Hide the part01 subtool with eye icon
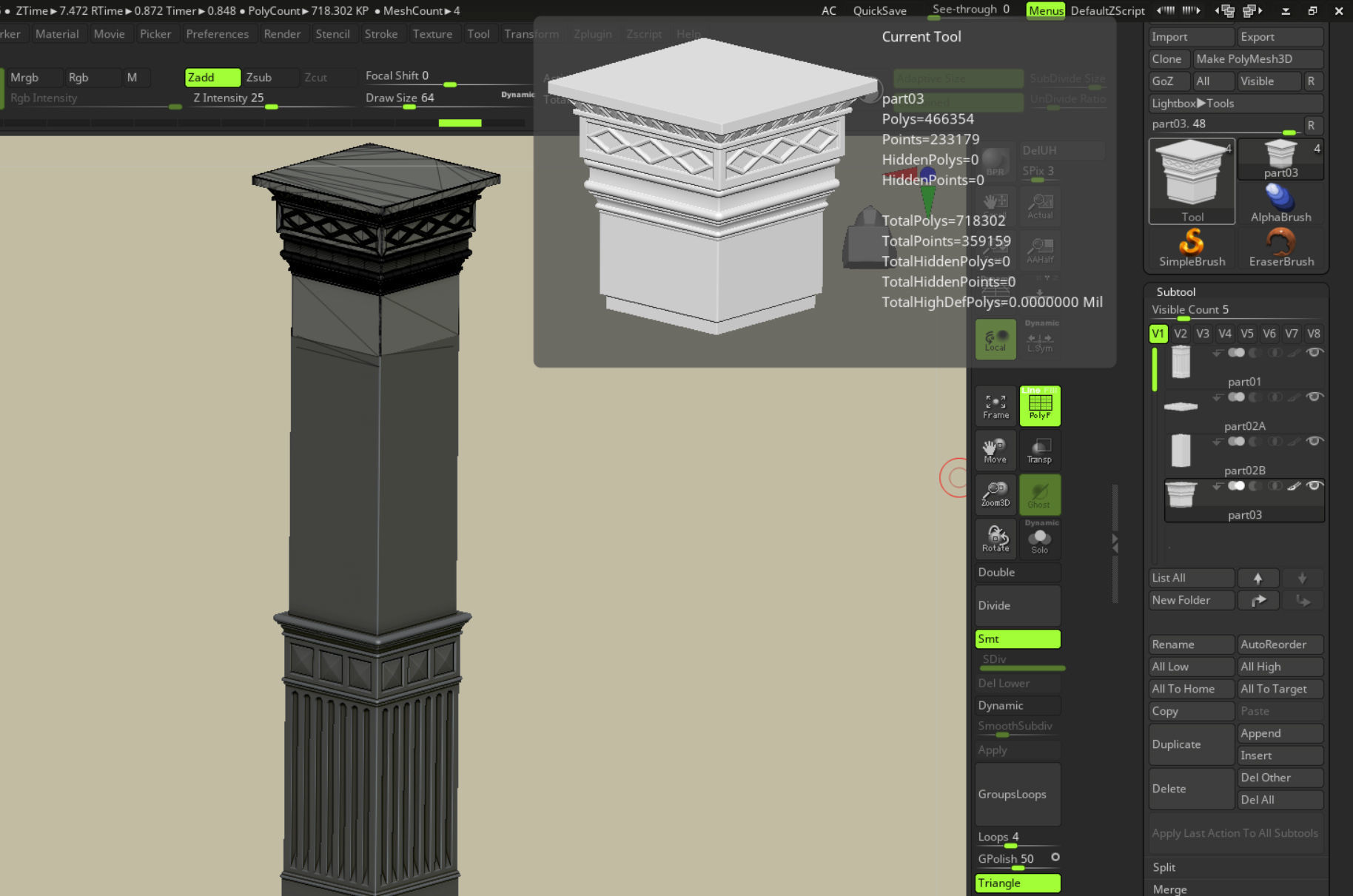The height and width of the screenshot is (896, 1353). click(x=1315, y=353)
